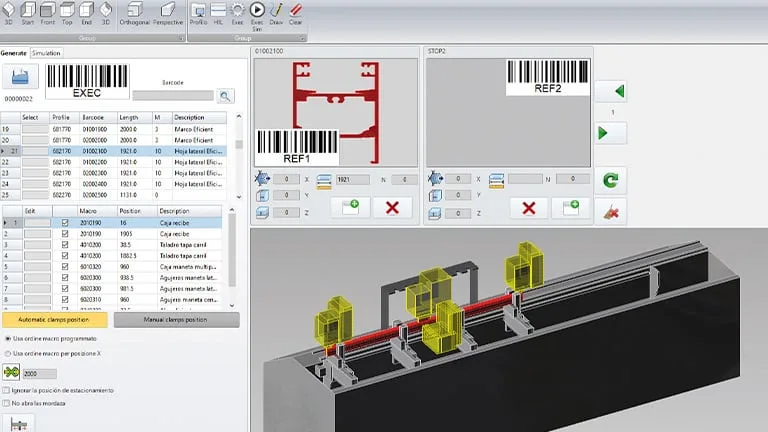Click the length icon in STOP2 panel
This screenshot has width=768, height=432.
tap(496, 181)
